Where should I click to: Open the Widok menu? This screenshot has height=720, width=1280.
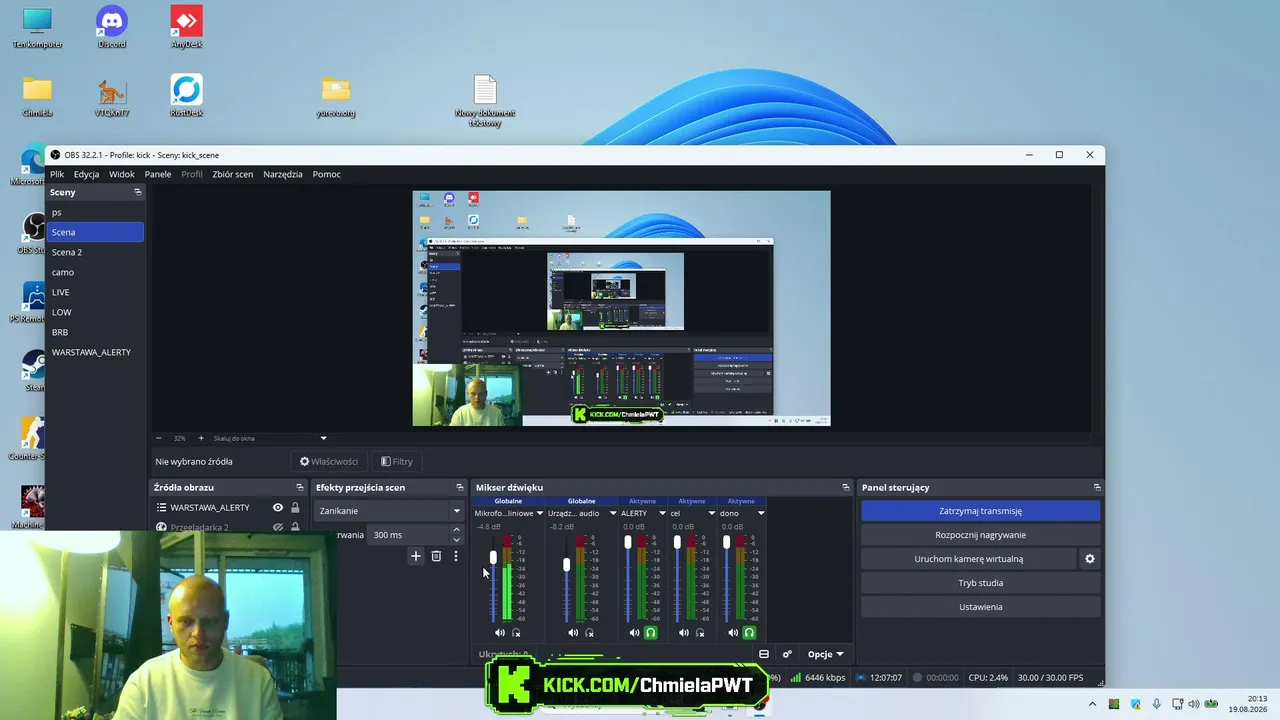click(122, 174)
